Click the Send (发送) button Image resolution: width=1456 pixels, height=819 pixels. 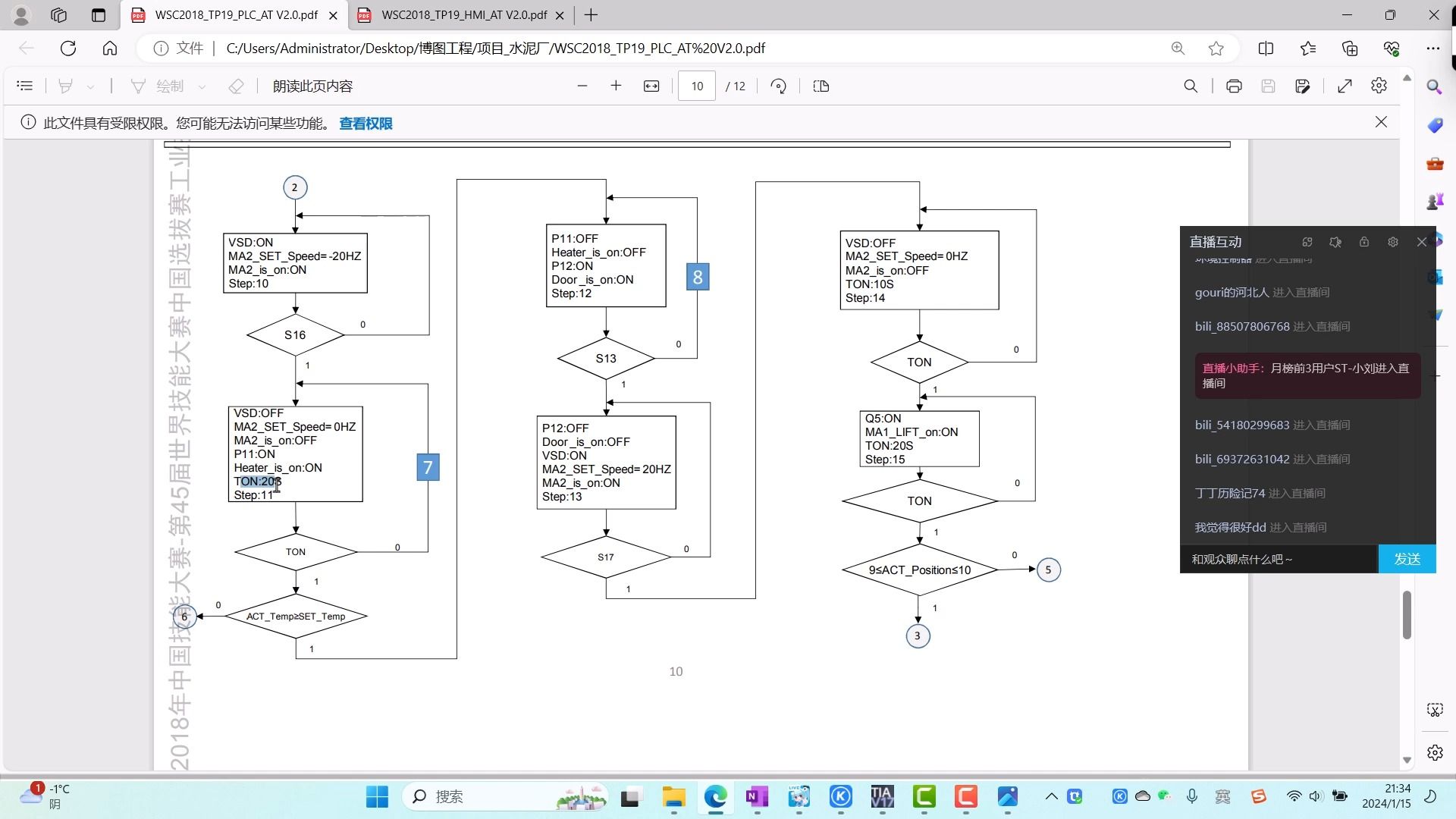(x=1407, y=560)
